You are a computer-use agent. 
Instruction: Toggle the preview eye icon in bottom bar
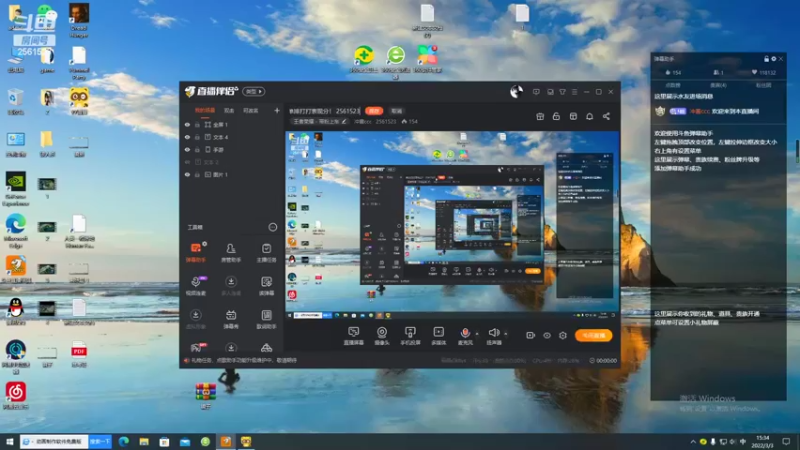(546, 335)
